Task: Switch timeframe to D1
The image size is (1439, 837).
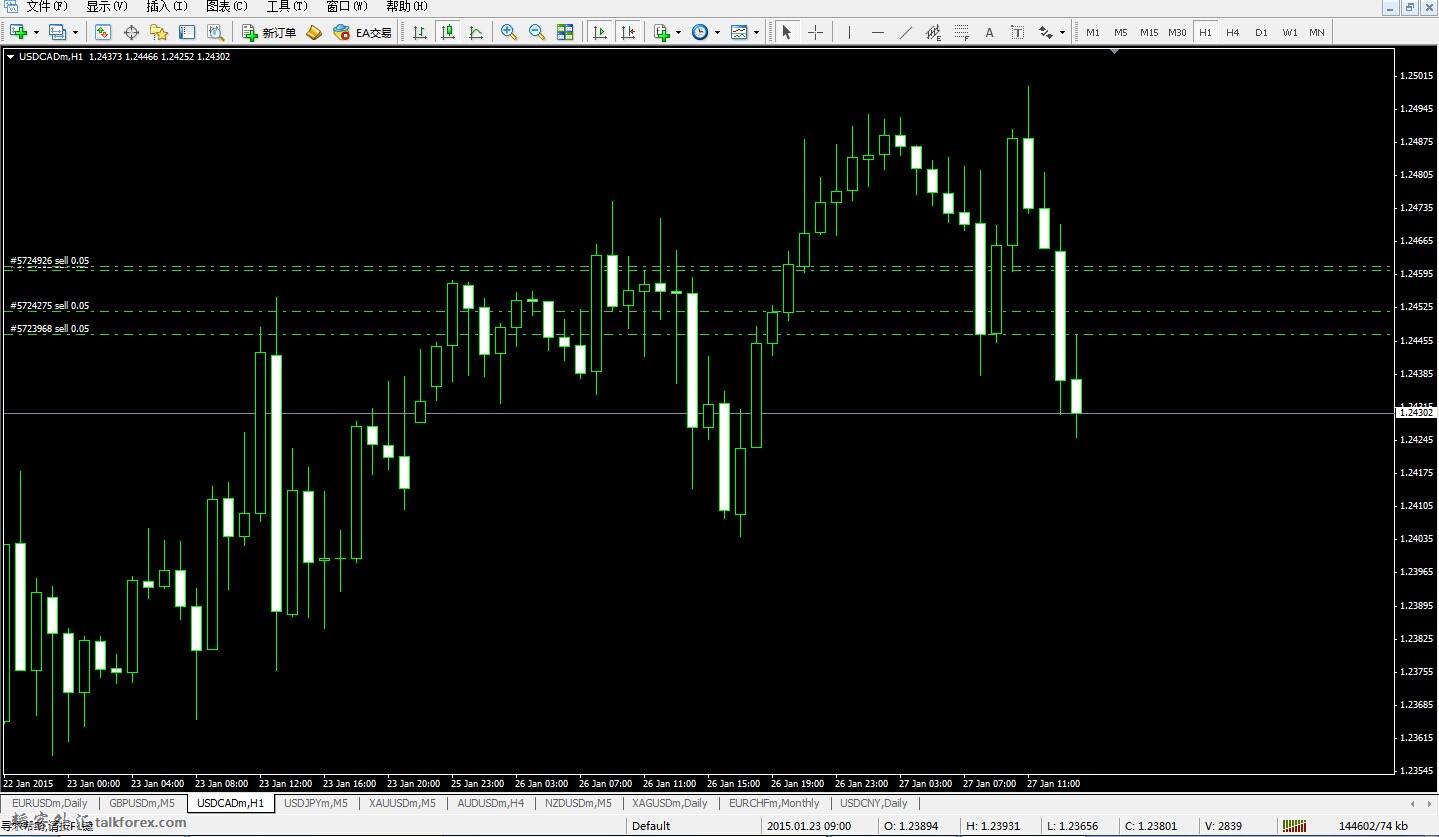Action: click(1261, 32)
